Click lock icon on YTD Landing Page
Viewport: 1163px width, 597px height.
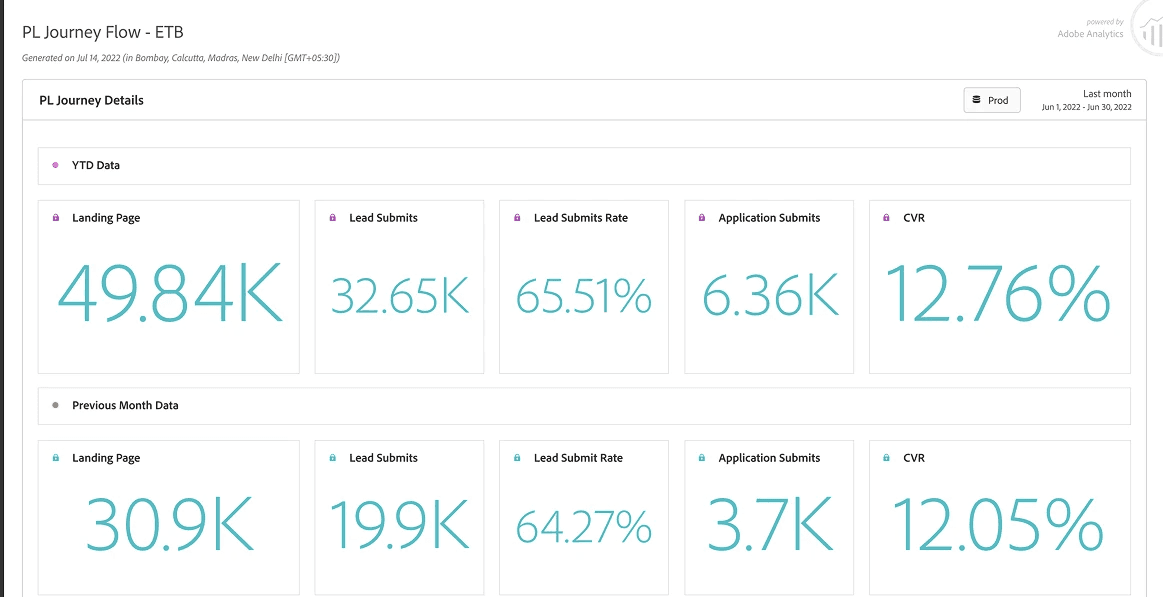pos(56,218)
